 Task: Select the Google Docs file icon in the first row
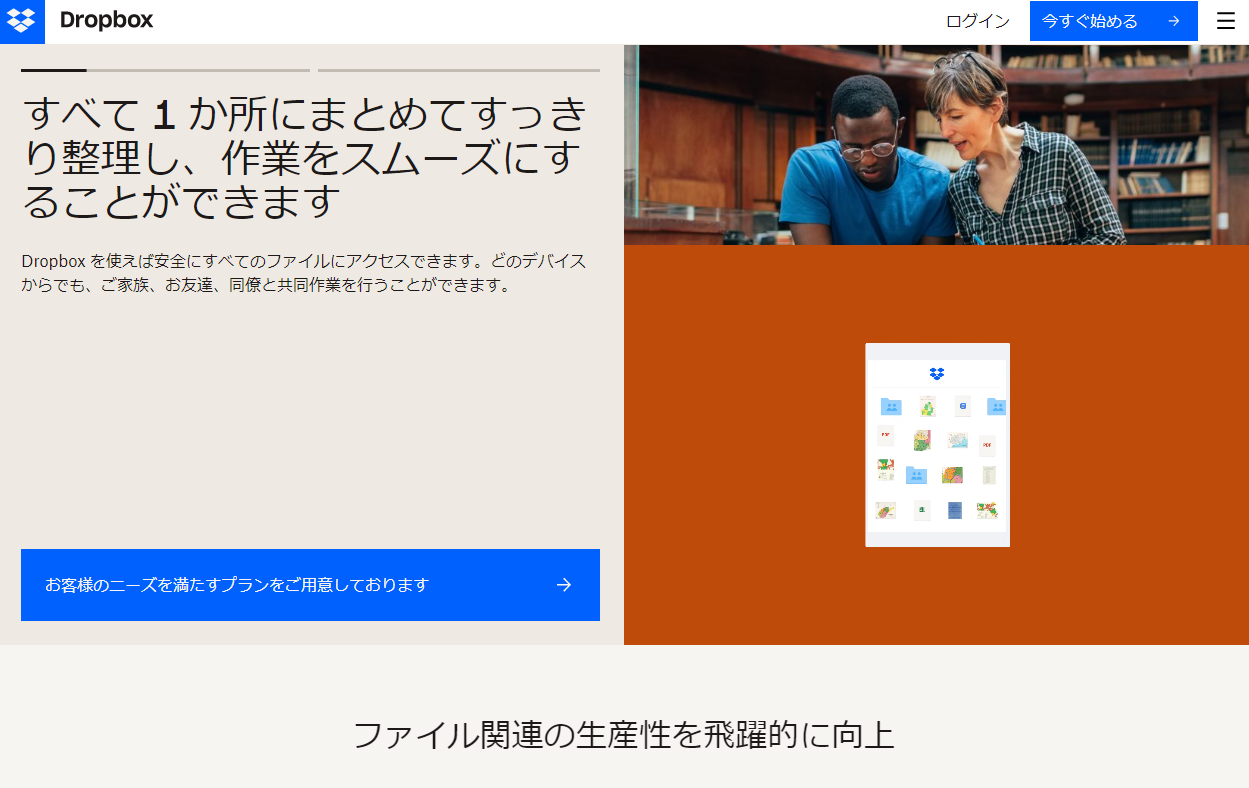pyautogui.click(x=962, y=405)
